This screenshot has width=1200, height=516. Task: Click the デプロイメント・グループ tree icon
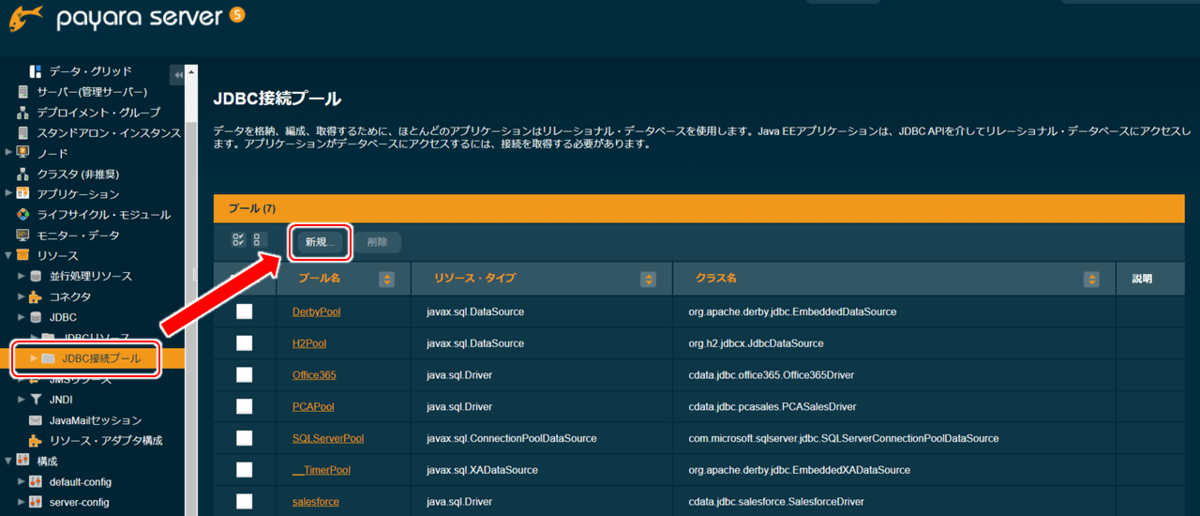tap(23, 112)
